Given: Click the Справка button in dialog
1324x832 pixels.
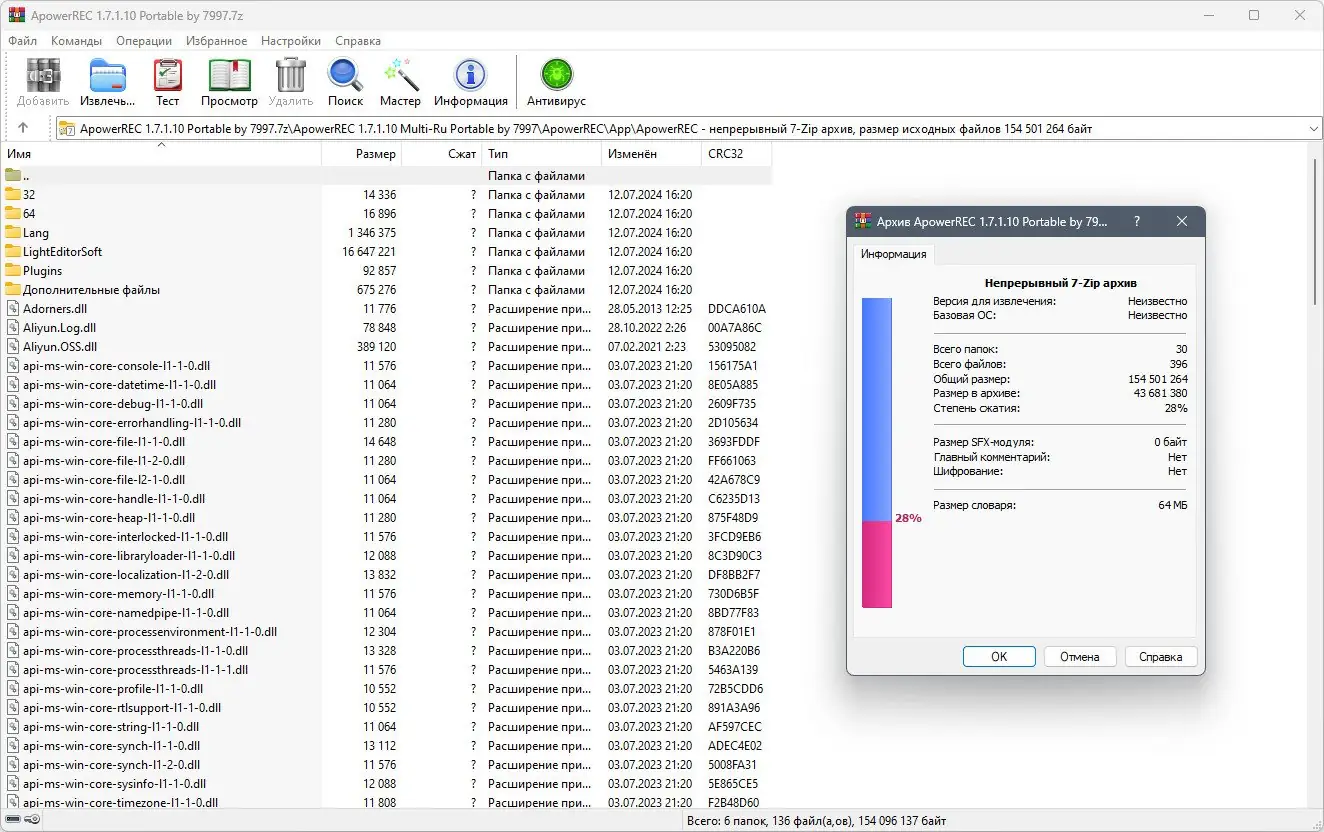Looking at the screenshot, I should [x=1160, y=656].
